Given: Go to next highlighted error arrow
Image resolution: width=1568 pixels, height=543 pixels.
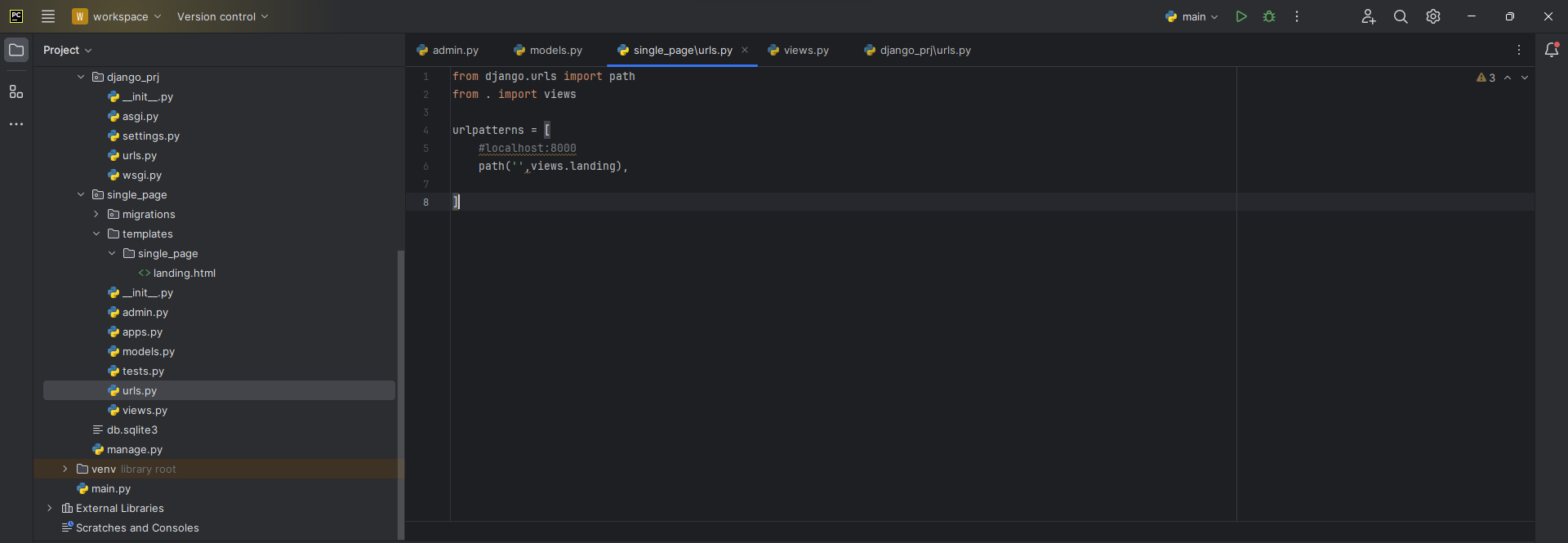Looking at the screenshot, I should (1525, 78).
